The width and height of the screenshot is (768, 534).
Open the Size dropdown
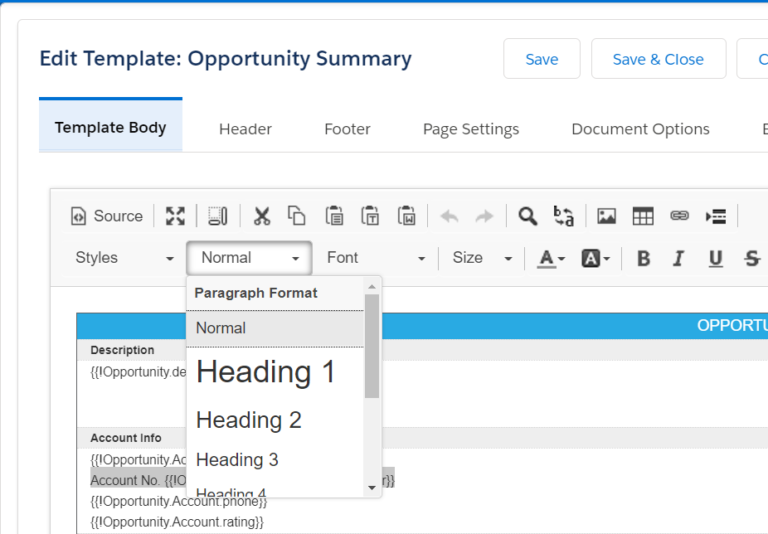[482, 258]
